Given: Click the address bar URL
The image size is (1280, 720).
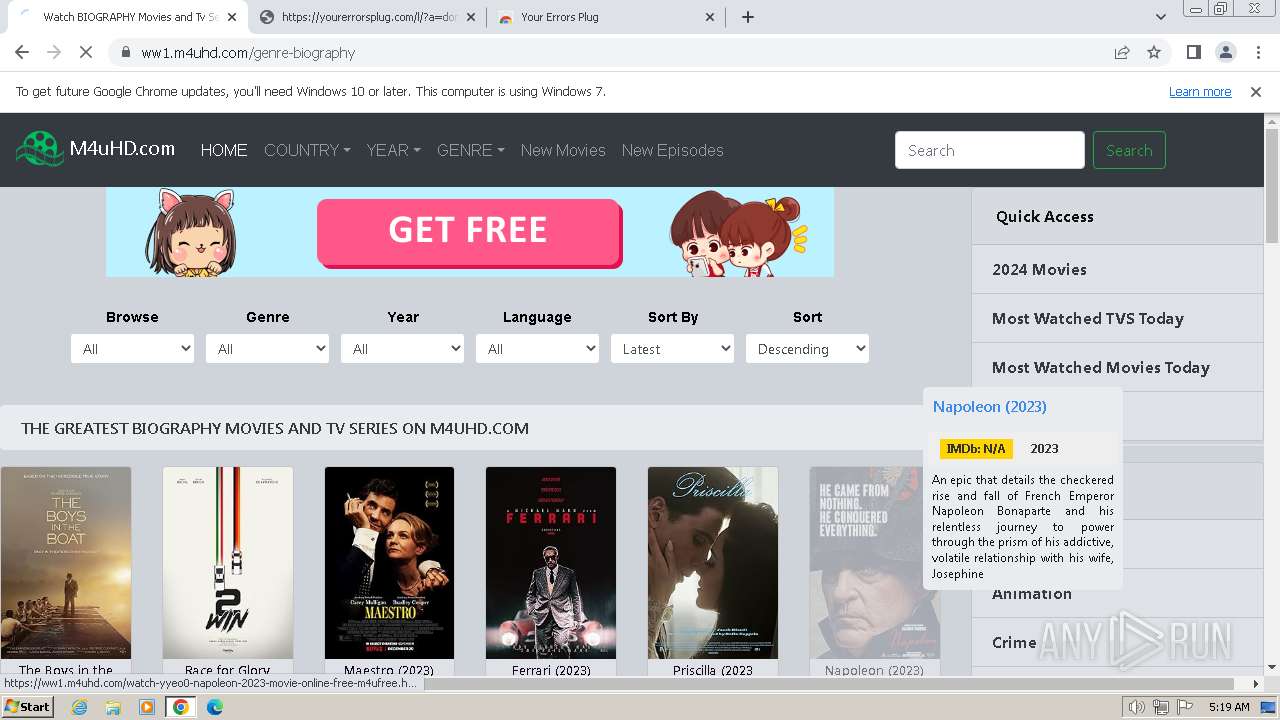Looking at the screenshot, I should coord(248,52).
